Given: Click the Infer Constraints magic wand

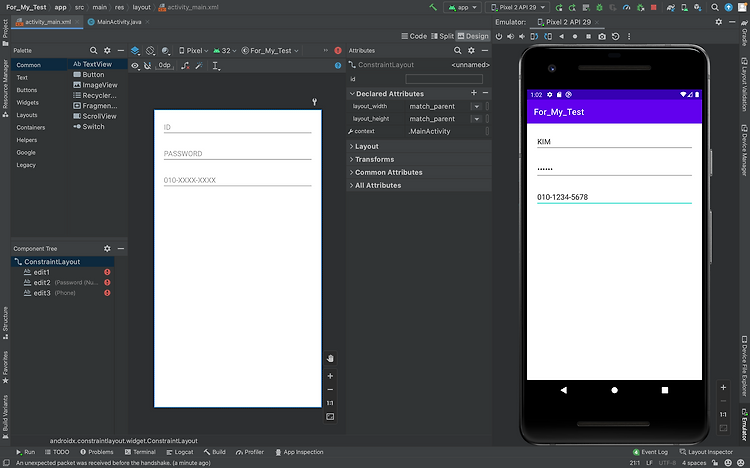Looking at the screenshot, I should tap(199, 66).
